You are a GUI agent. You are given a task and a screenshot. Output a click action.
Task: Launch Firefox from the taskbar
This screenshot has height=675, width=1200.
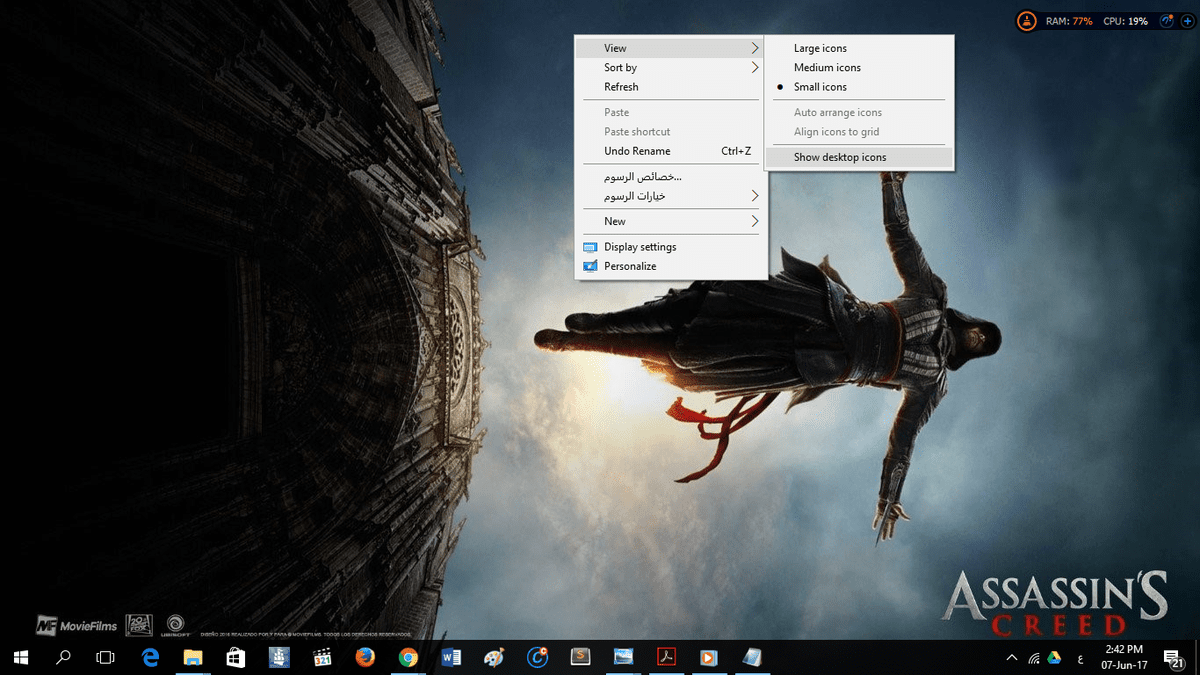click(365, 657)
